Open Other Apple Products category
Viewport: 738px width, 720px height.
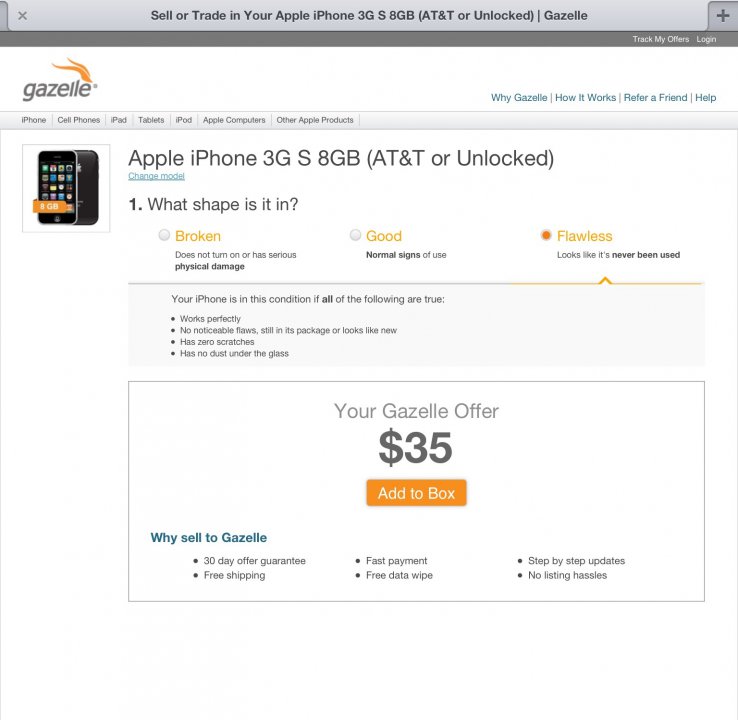click(x=315, y=120)
